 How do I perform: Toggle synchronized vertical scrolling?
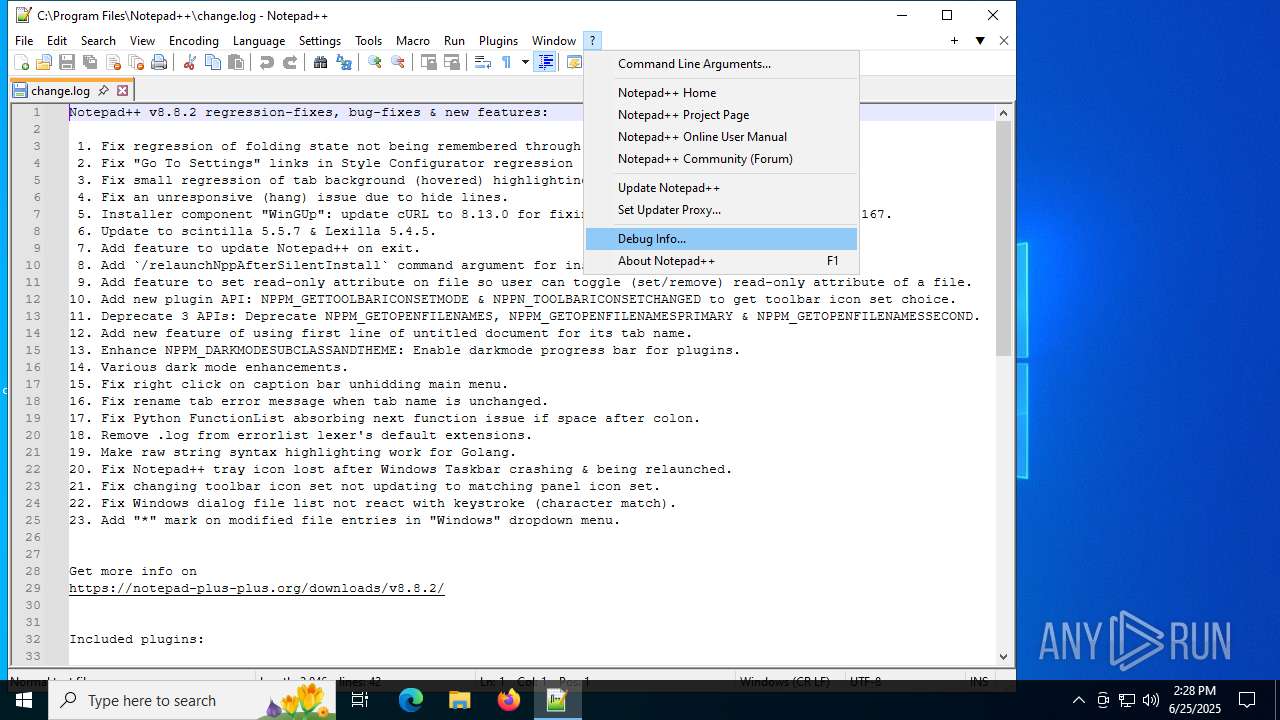click(428, 63)
